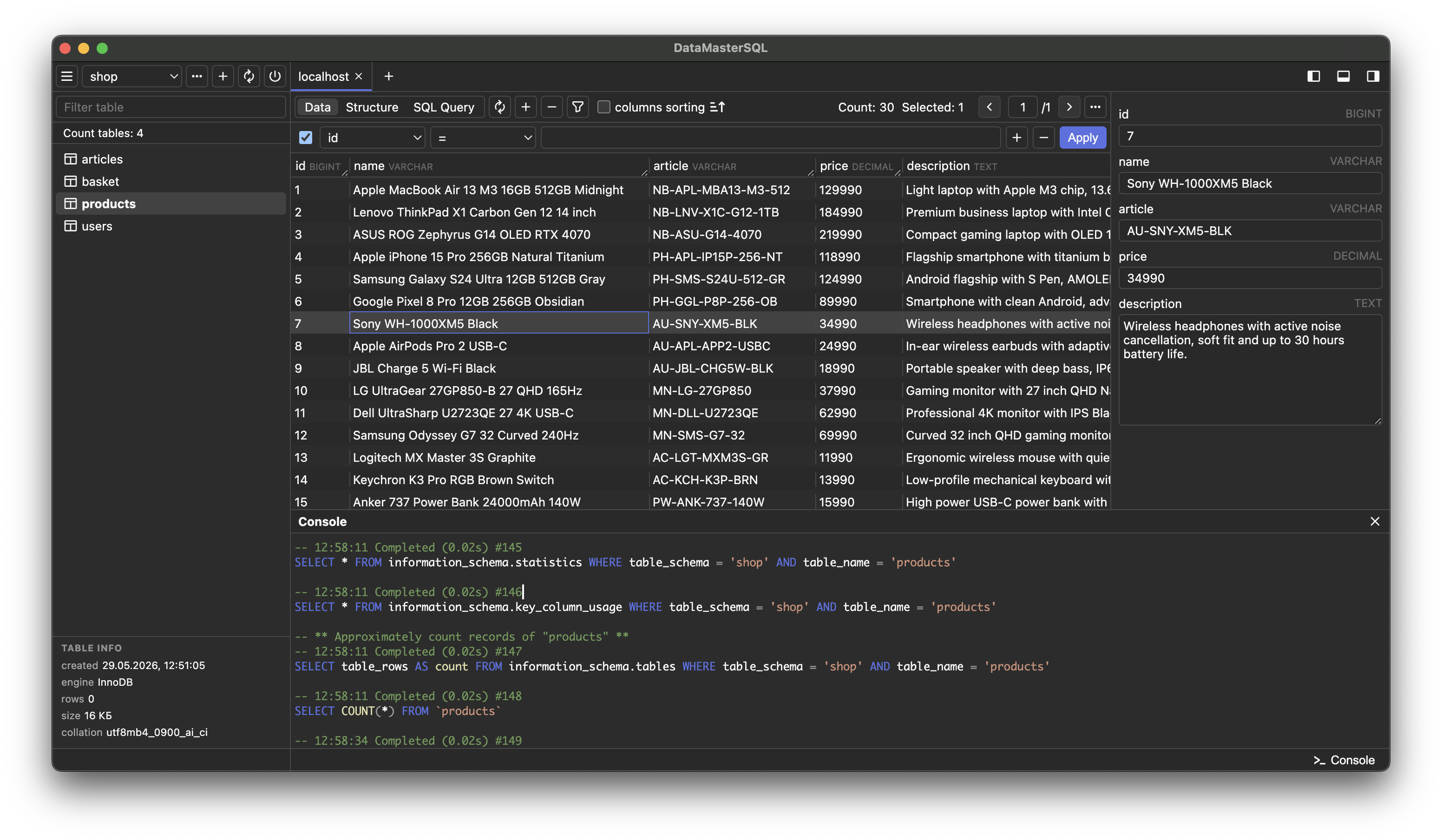Screen dimensions: 1442x840
Task: Toggle right details panel layout
Action: pos(1373,76)
